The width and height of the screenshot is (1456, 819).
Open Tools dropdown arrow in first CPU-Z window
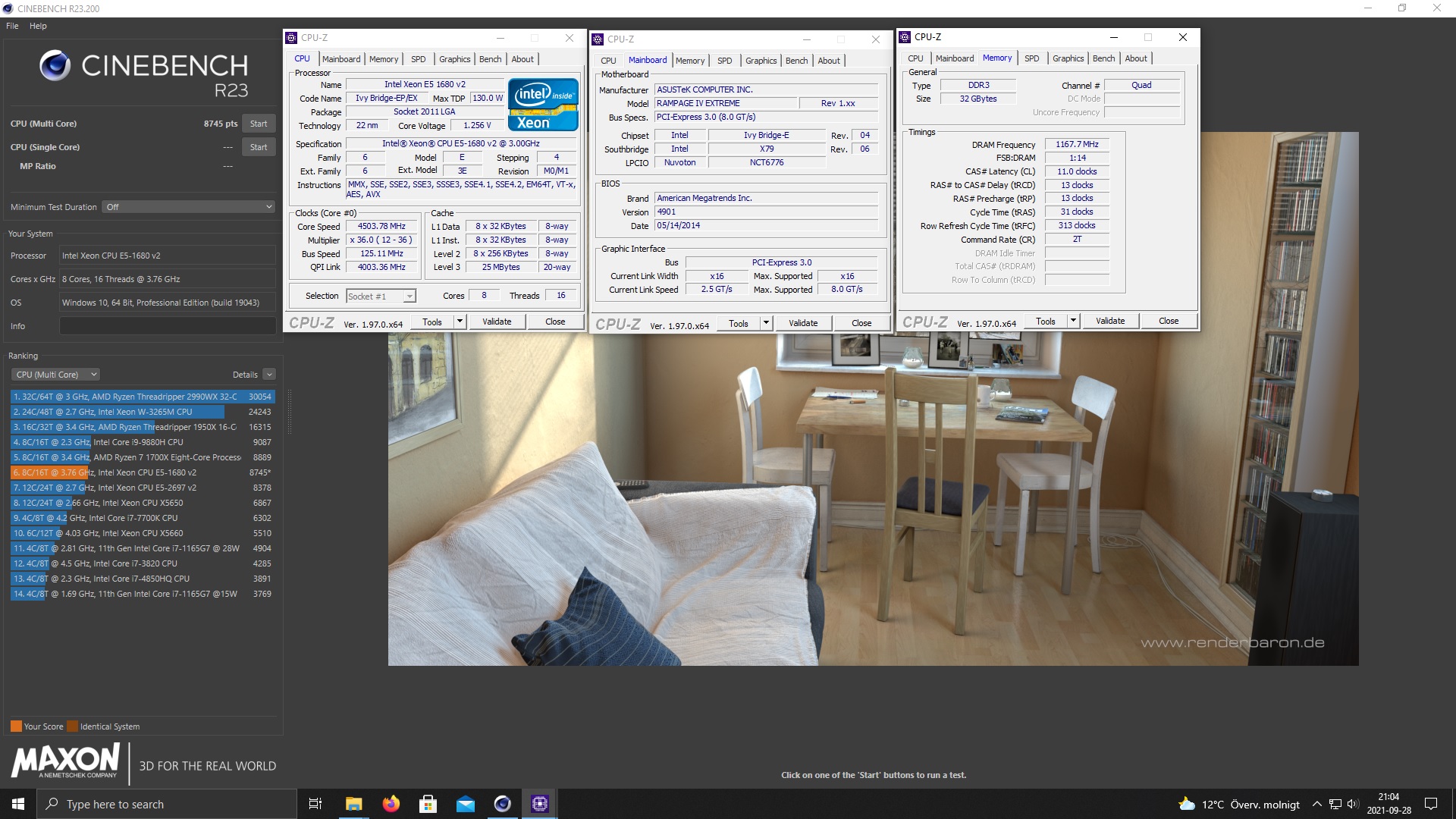point(460,322)
